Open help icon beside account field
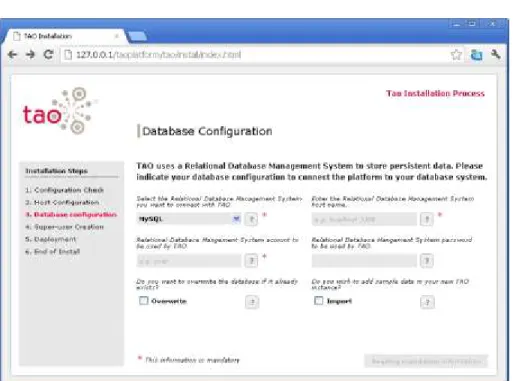The width and height of the screenshot is (513, 381). click(x=252, y=261)
